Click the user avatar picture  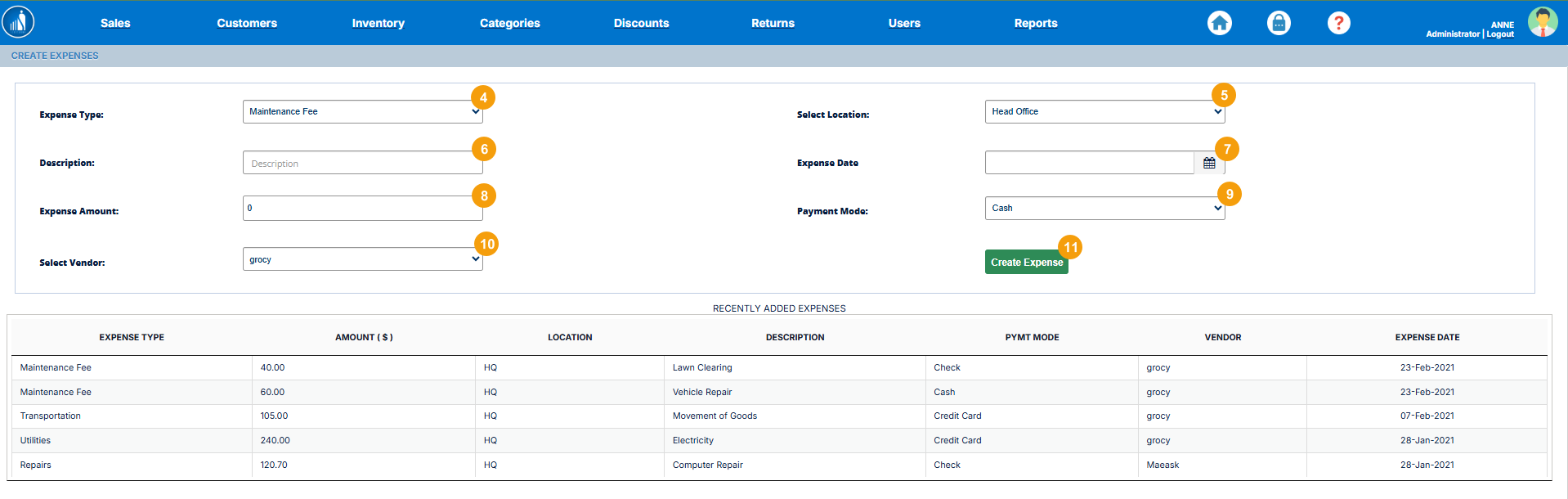(x=1542, y=22)
